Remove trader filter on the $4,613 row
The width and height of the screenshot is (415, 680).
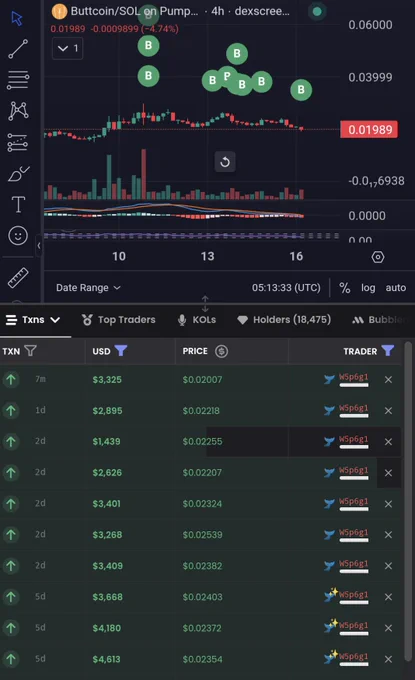point(388,659)
